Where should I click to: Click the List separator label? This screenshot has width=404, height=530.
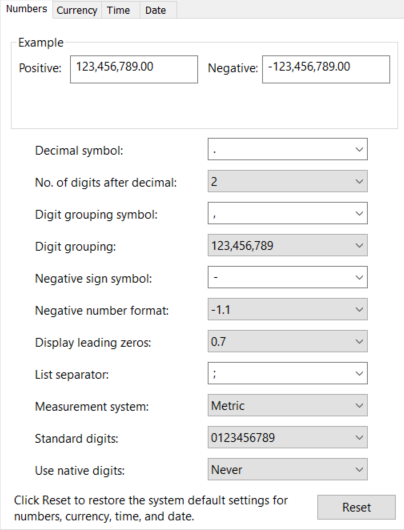pyautogui.click(x=72, y=375)
